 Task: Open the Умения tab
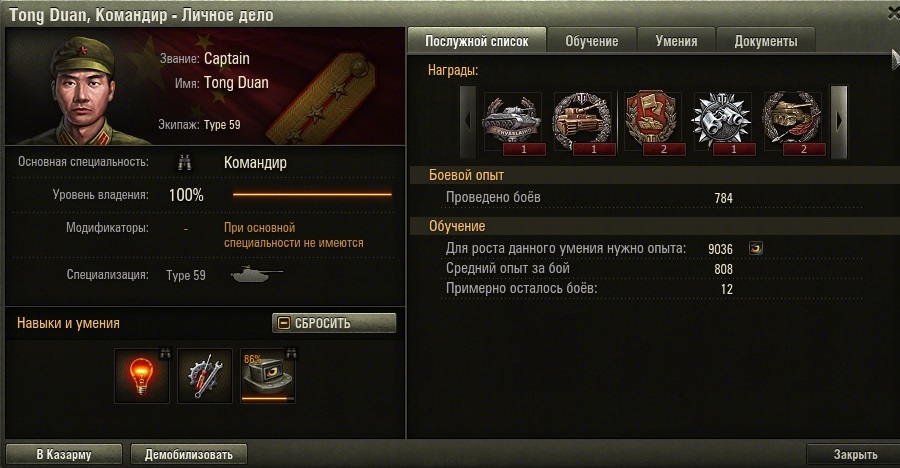676,41
